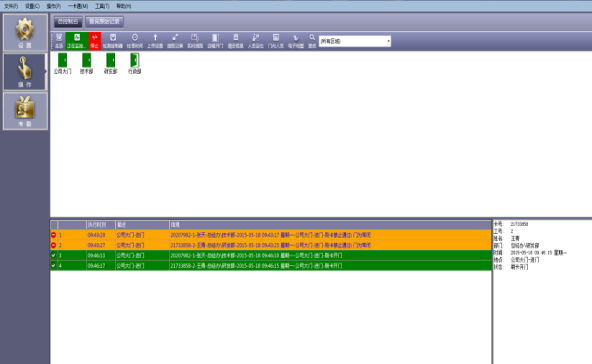Viewport: 592px width, 364px height.
Task: Expand the All Zones (所有区域) dropdown
Action: pos(388,41)
